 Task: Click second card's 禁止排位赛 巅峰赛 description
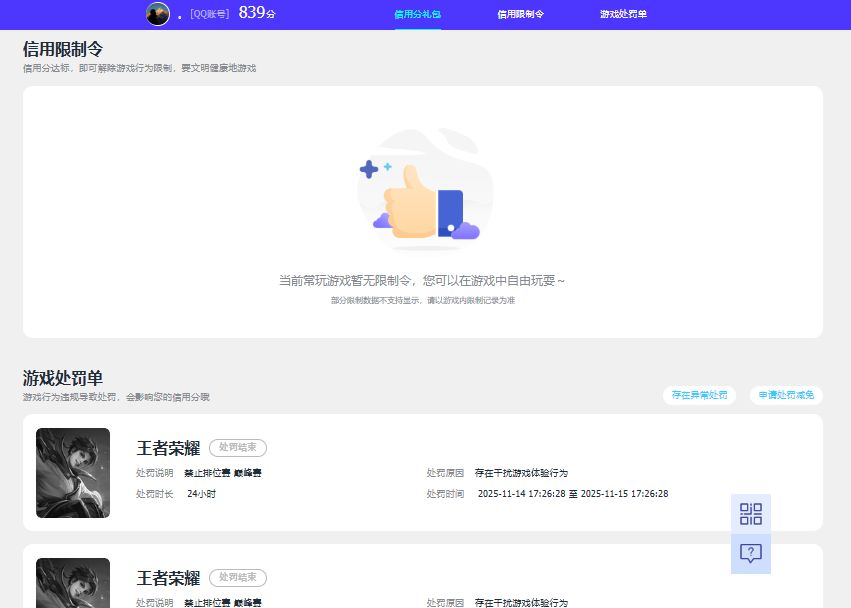pos(223,603)
